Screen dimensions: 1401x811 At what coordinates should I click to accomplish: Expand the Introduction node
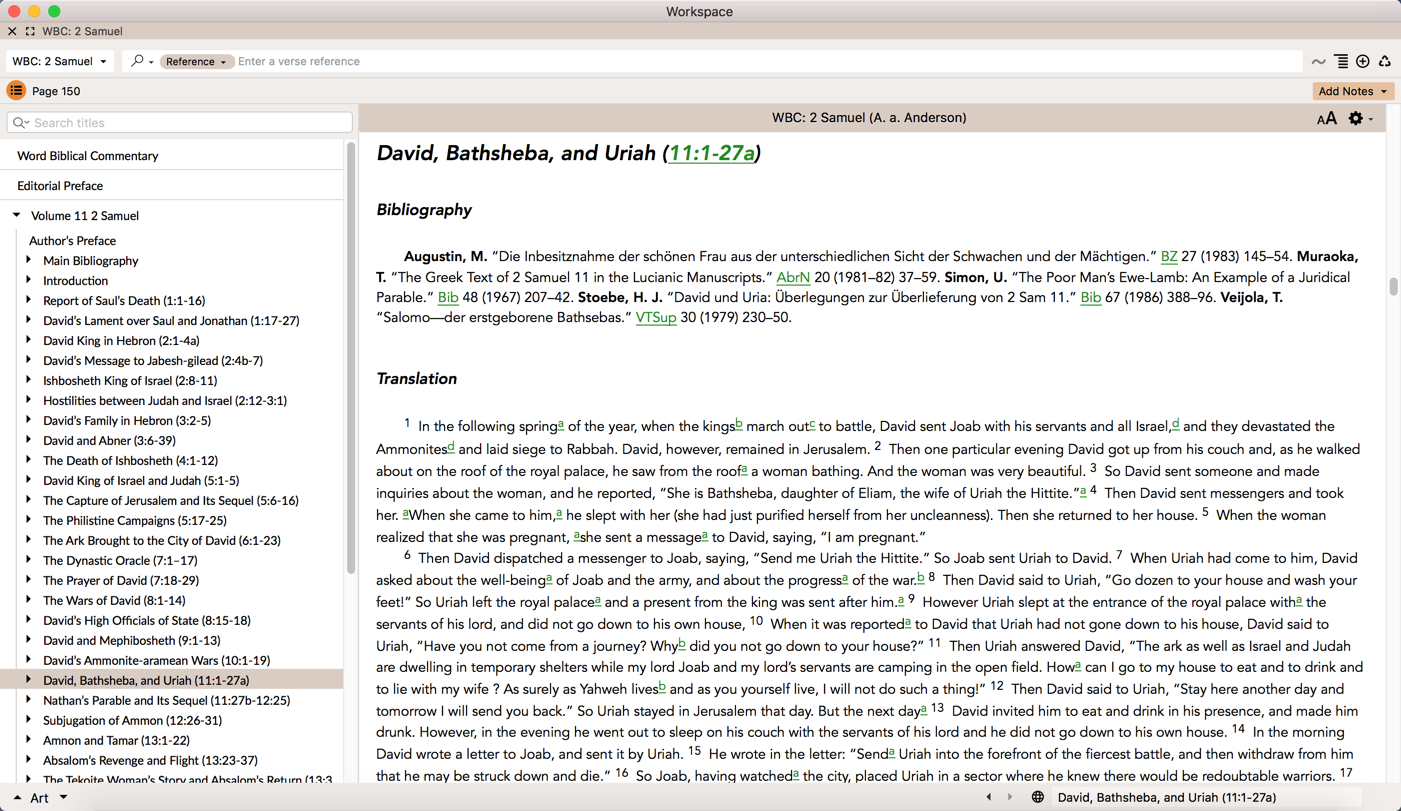(x=29, y=280)
